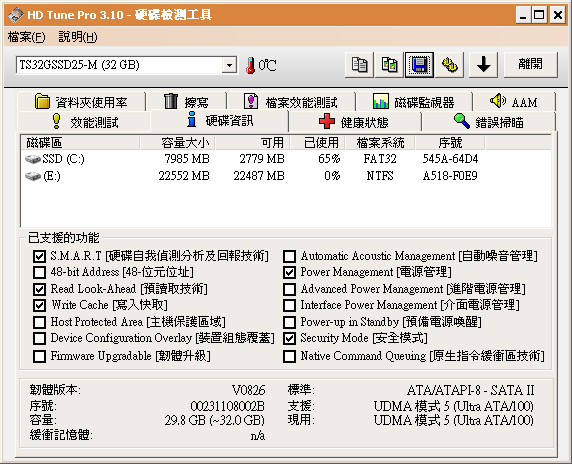This screenshot has width=572, height=464.
Task: Click the down arrow minimize-to-tray icon
Action: pos(483,65)
